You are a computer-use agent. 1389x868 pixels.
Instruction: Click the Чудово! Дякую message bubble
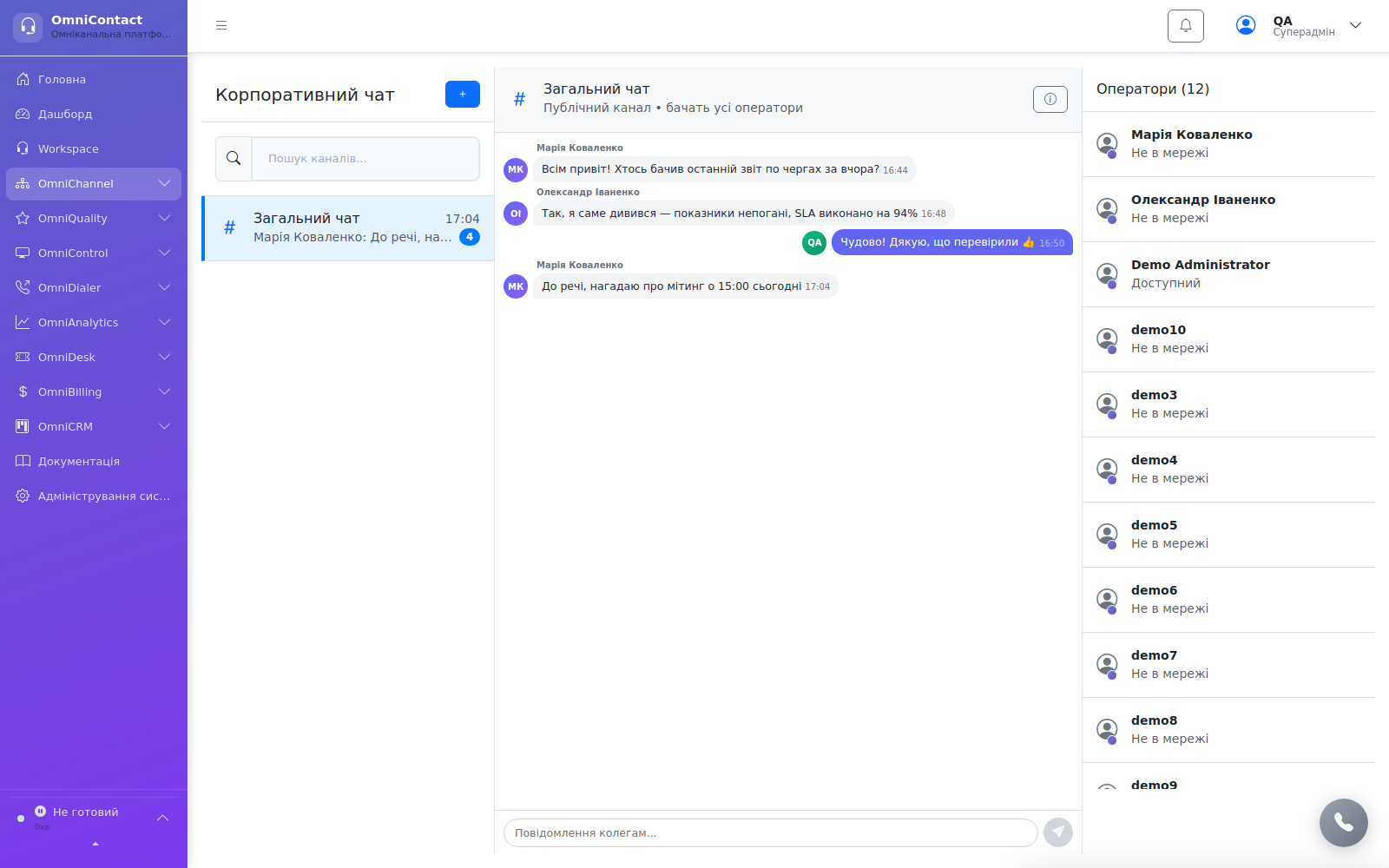952,242
